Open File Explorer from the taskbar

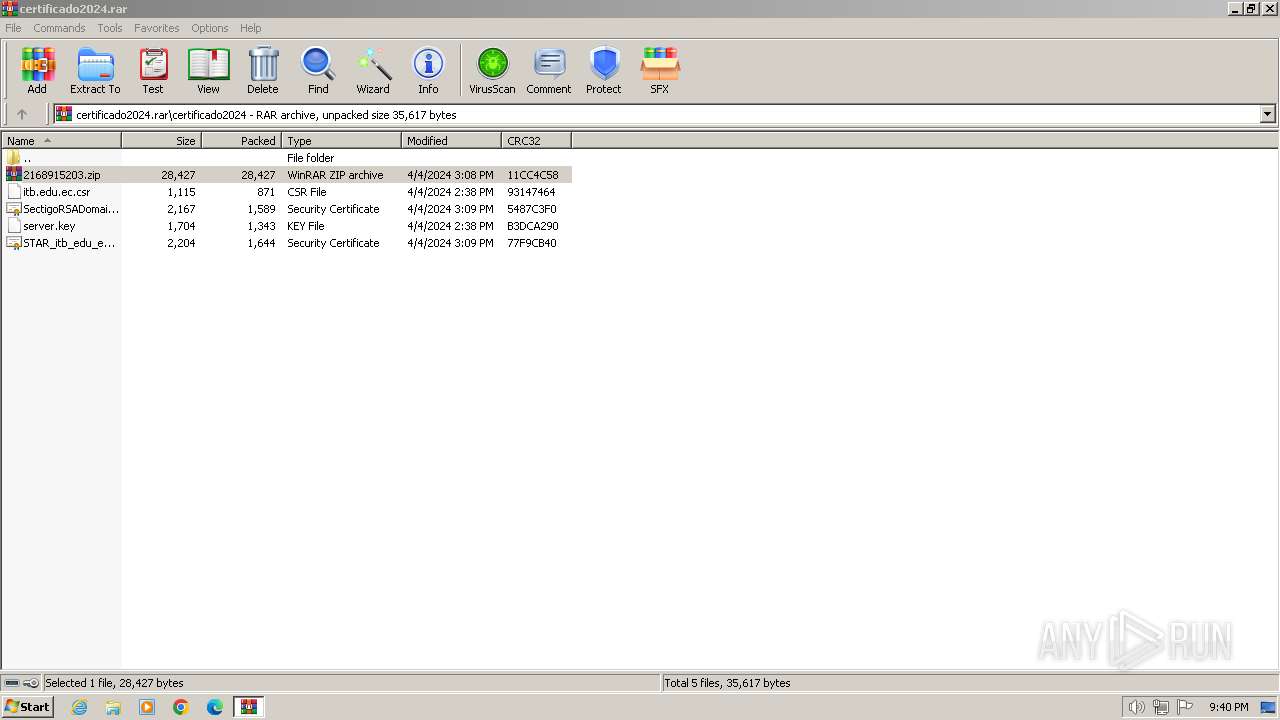coord(113,707)
